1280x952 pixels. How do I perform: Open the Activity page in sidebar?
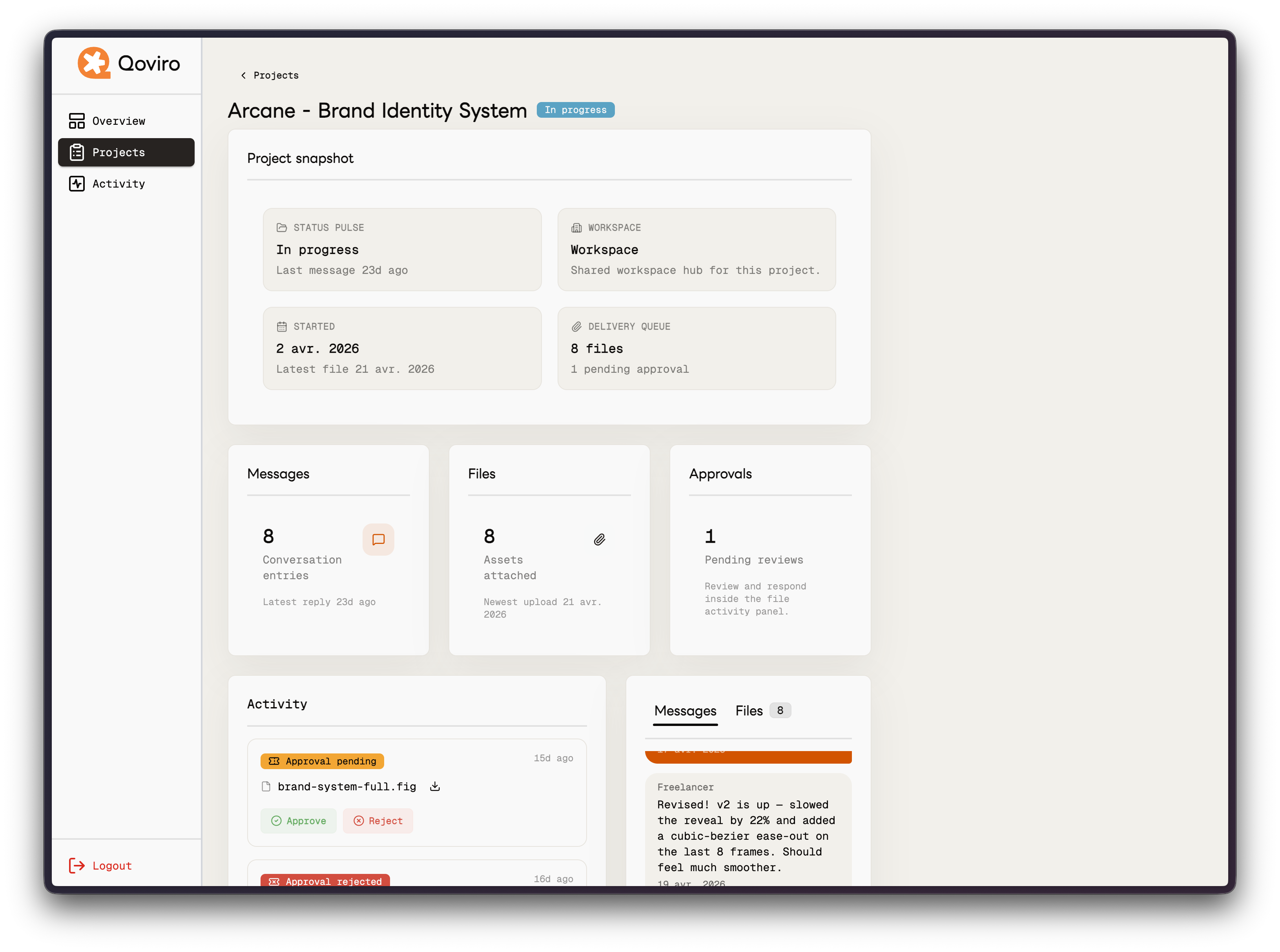pyautogui.click(x=126, y=184)
